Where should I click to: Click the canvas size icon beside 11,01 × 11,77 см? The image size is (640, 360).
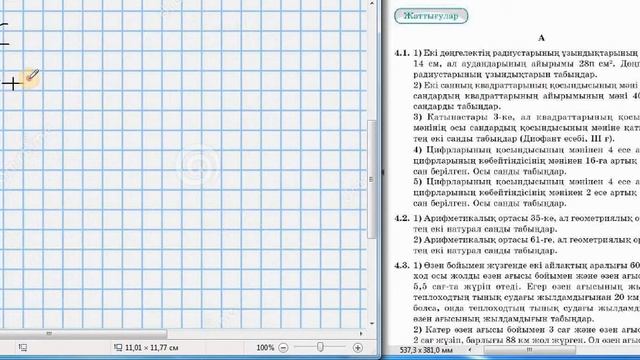tap(118, 348)
